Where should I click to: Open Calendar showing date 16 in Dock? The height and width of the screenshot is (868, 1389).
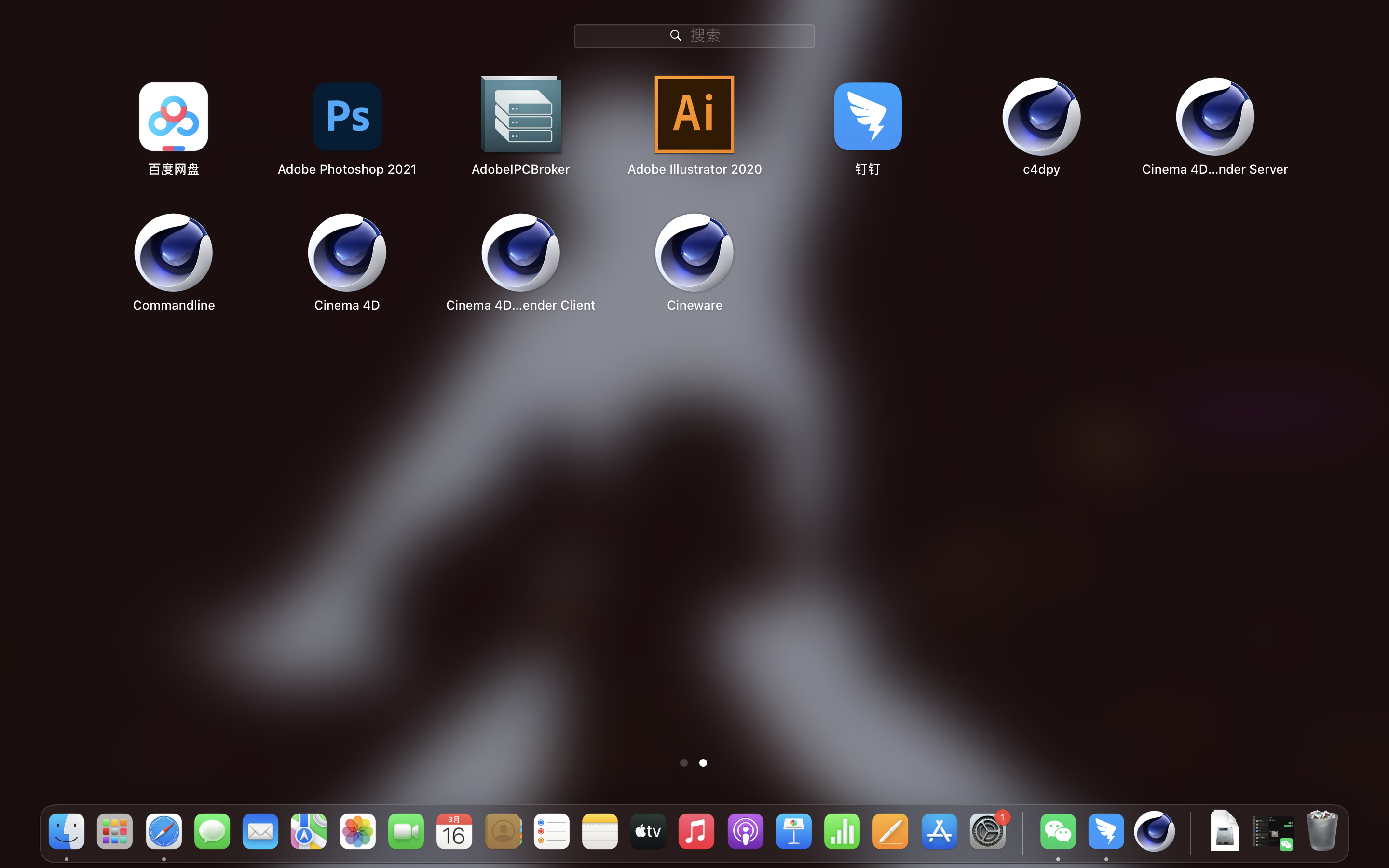454,831
